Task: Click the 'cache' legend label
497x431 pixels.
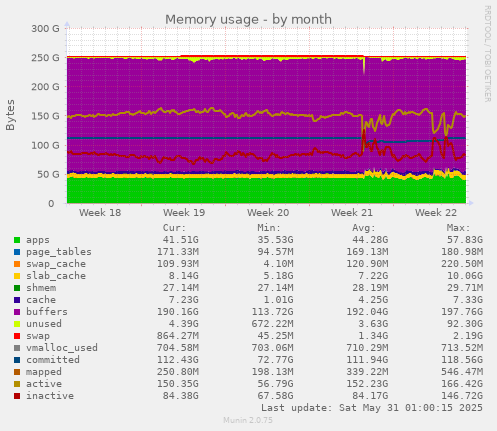Action: coord(41,300)
